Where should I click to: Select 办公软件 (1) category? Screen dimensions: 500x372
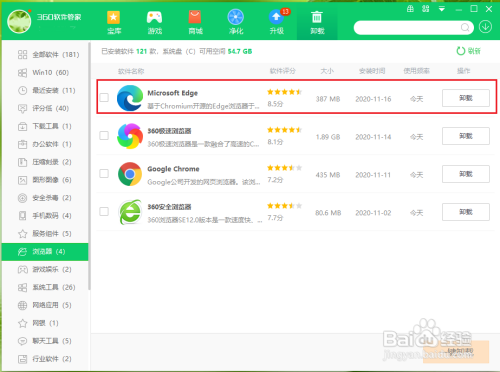pos(45,144)
